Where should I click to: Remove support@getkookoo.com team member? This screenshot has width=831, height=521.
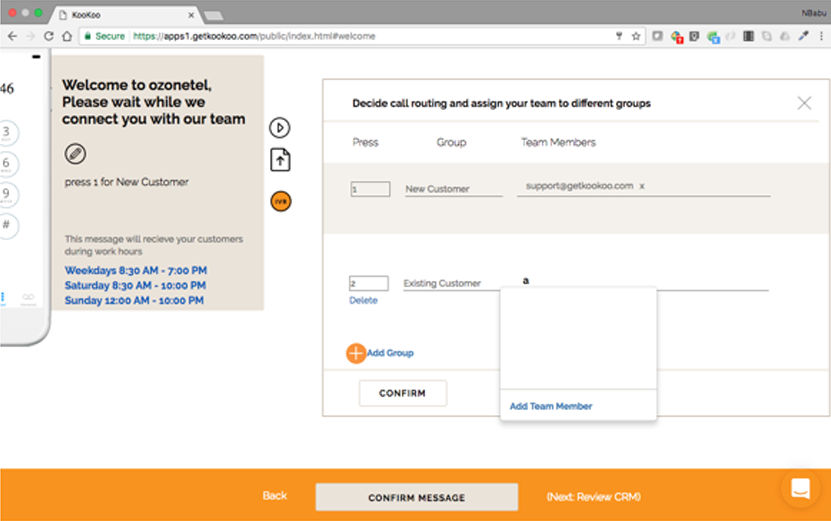(642, 186)
